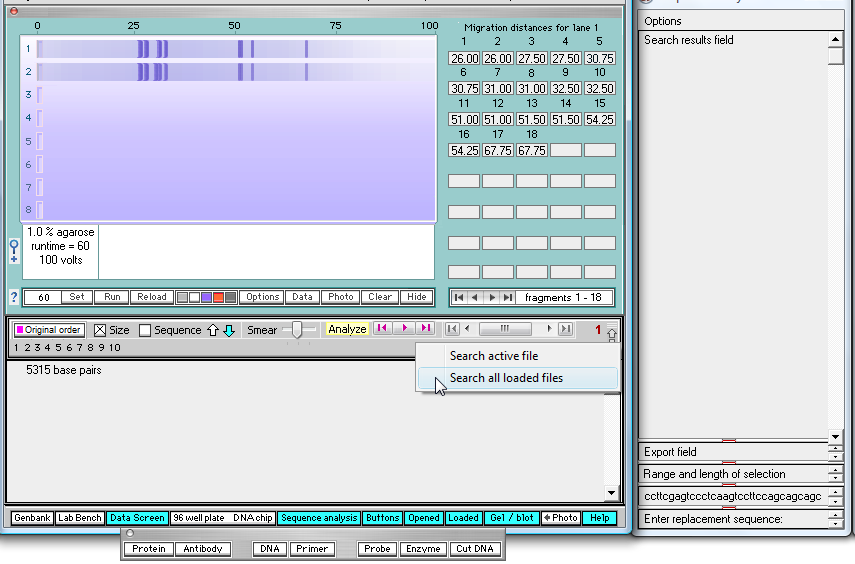Jump to first match with pink rewind icon

(381, 329)
